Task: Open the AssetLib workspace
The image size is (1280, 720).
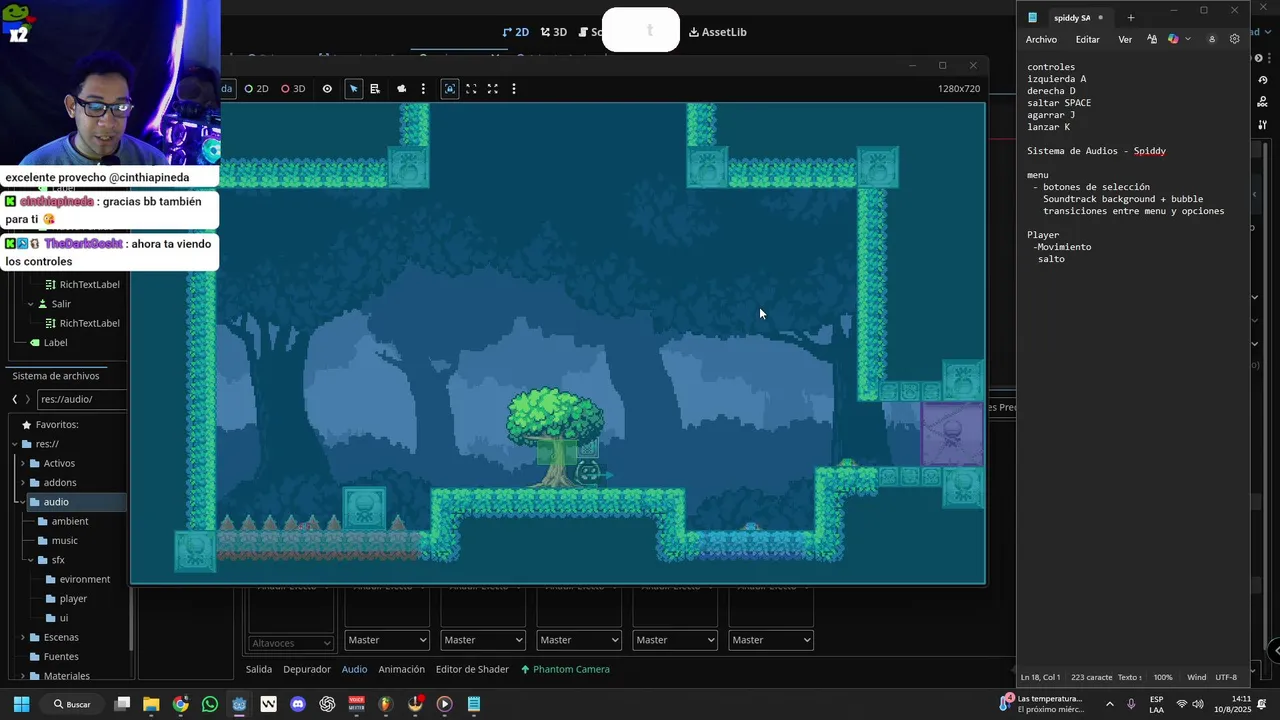Action: click(x=718, y=32)
